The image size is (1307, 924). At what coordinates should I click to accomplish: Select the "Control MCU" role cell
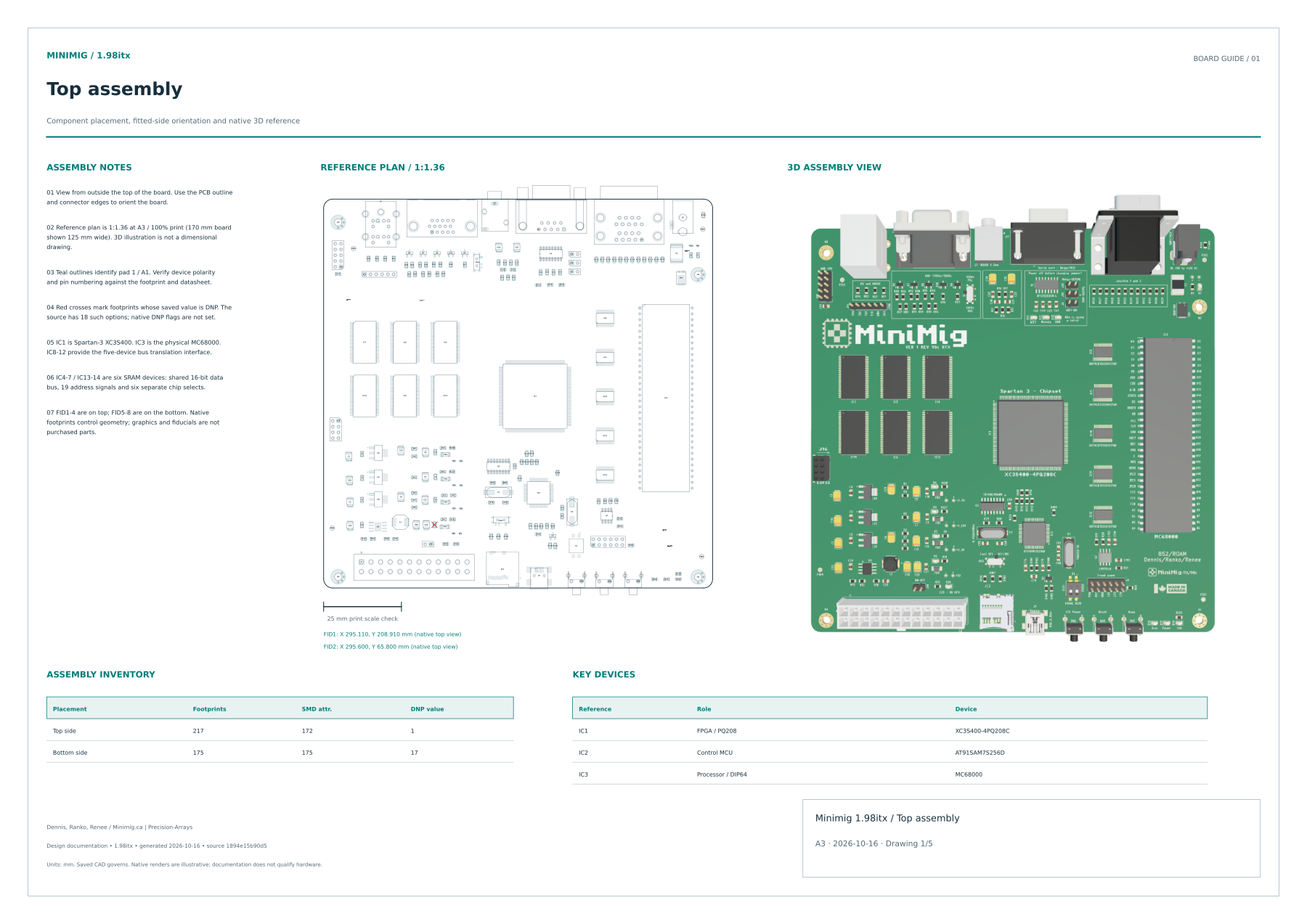[x=714, y=753]
